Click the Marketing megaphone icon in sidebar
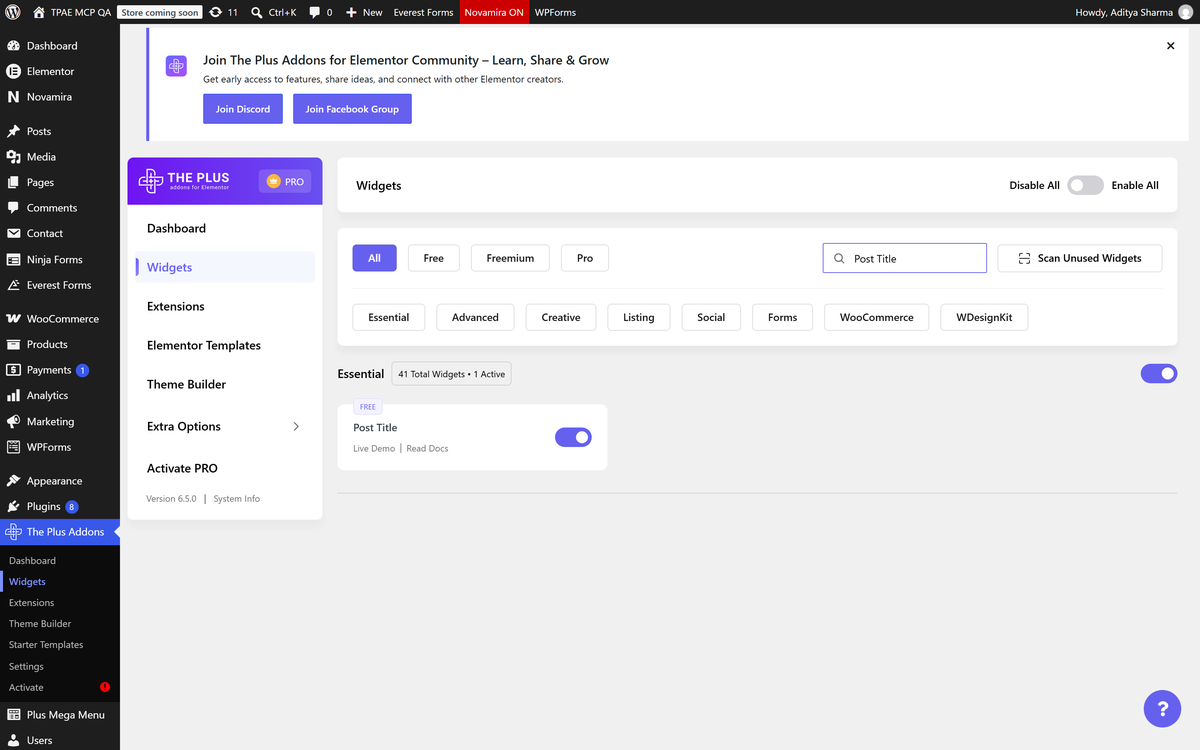Viewport: 1200px width, 750px height. (x=13, y=421)
